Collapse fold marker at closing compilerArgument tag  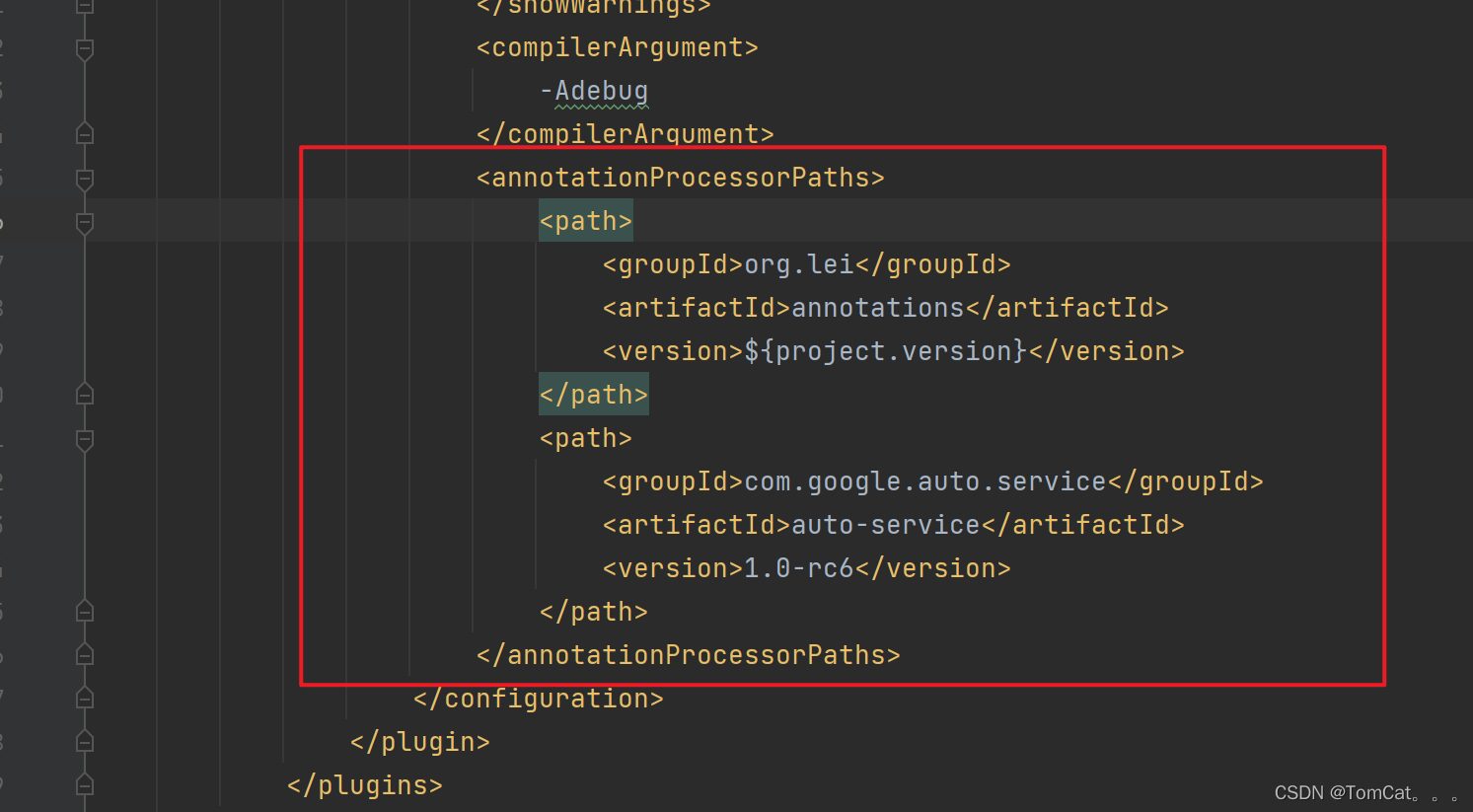click(85, 133)
